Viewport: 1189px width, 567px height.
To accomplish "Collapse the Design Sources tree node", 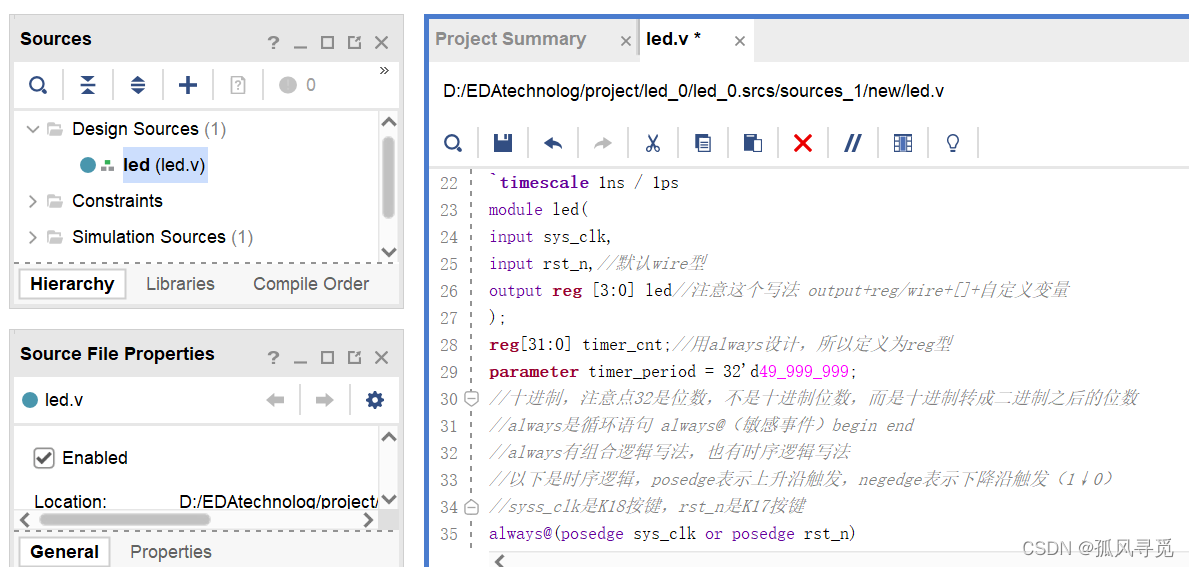I will coord(32,129).
